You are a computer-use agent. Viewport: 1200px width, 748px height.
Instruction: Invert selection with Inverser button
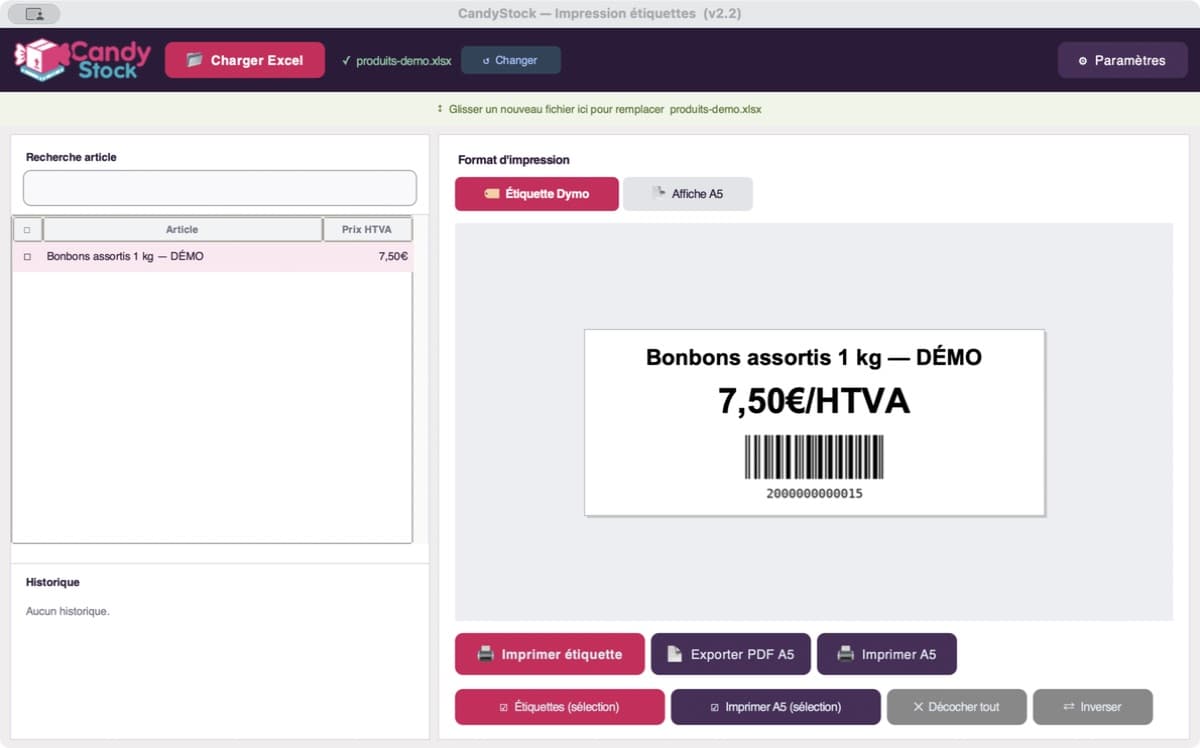(1093, 707)
